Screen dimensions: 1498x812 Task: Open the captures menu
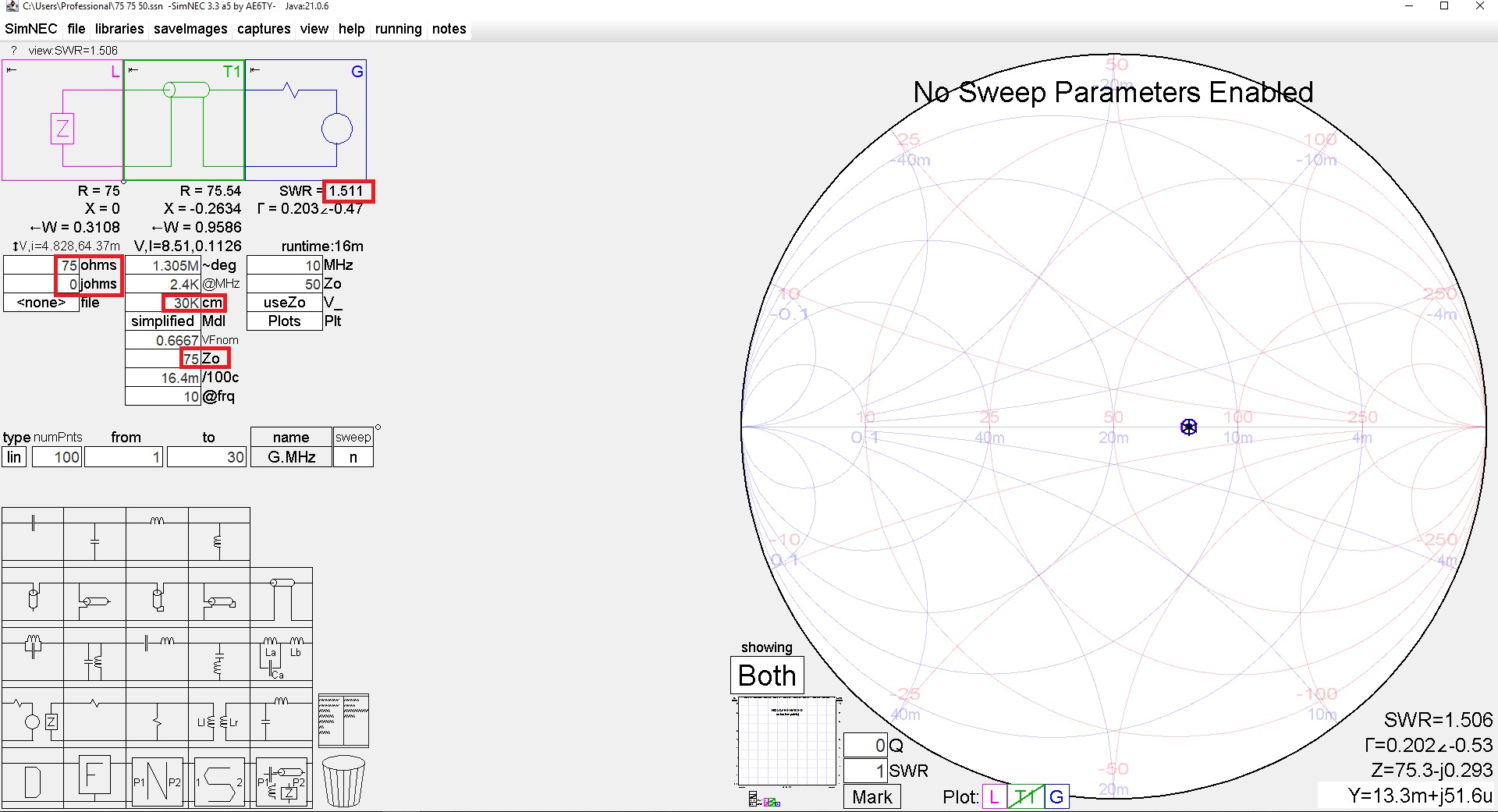tap(264, 29)
